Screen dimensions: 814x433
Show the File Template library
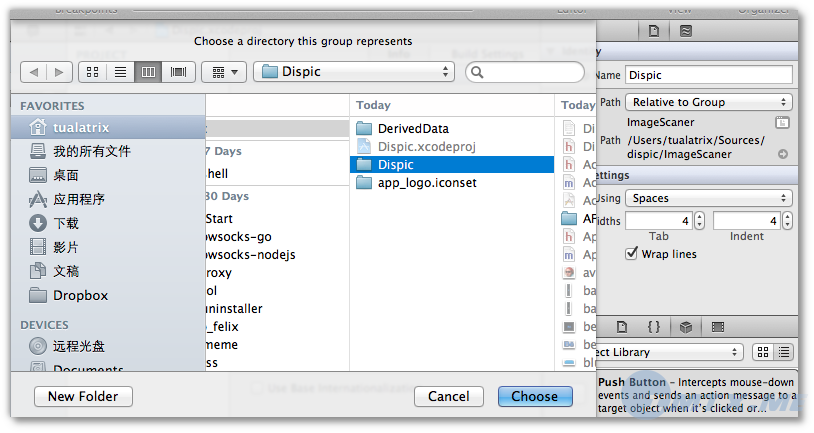point(622,327)
